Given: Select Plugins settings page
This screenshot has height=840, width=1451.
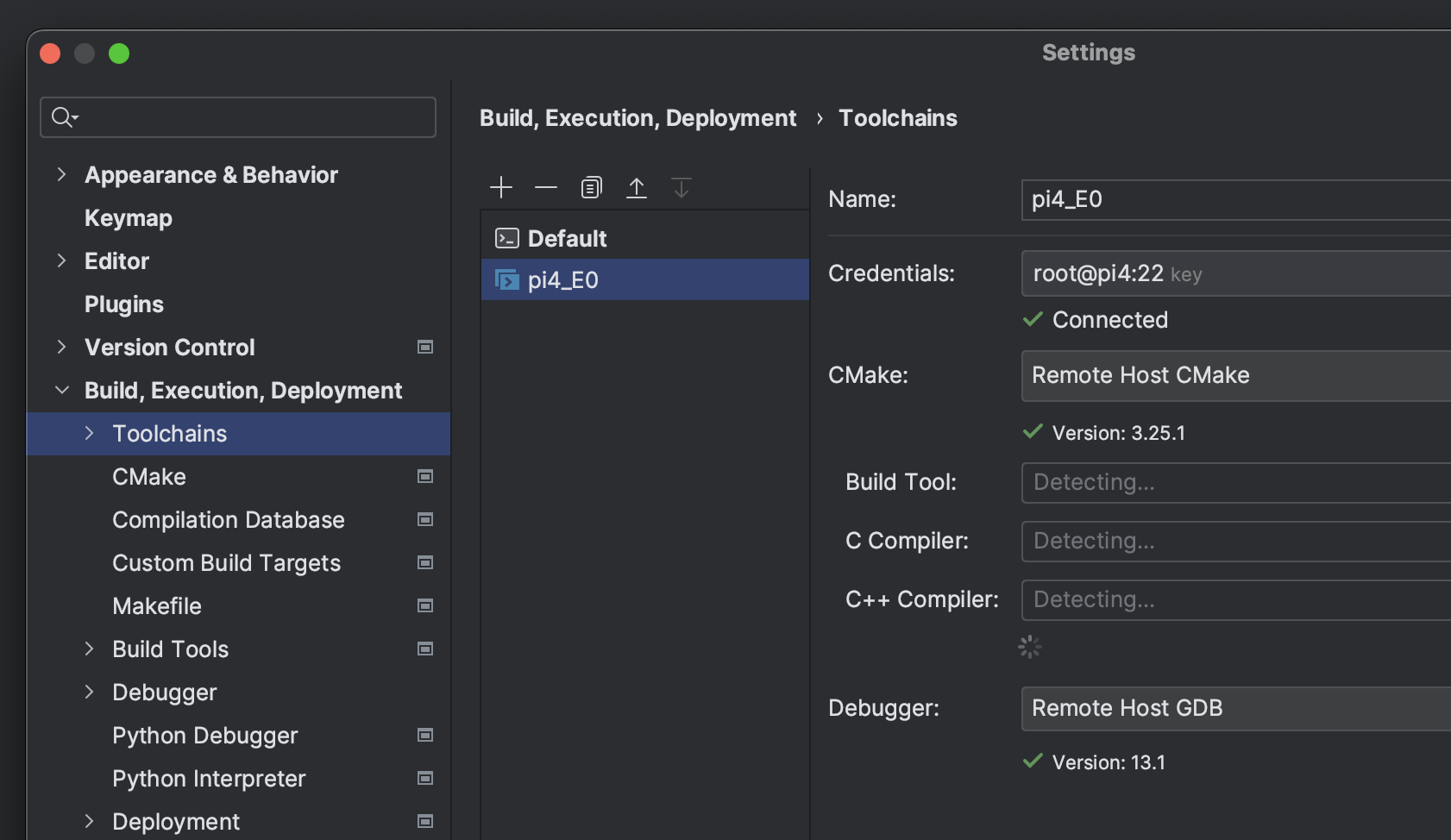Looking at the screenshot, I should click(x=124, y=304).
